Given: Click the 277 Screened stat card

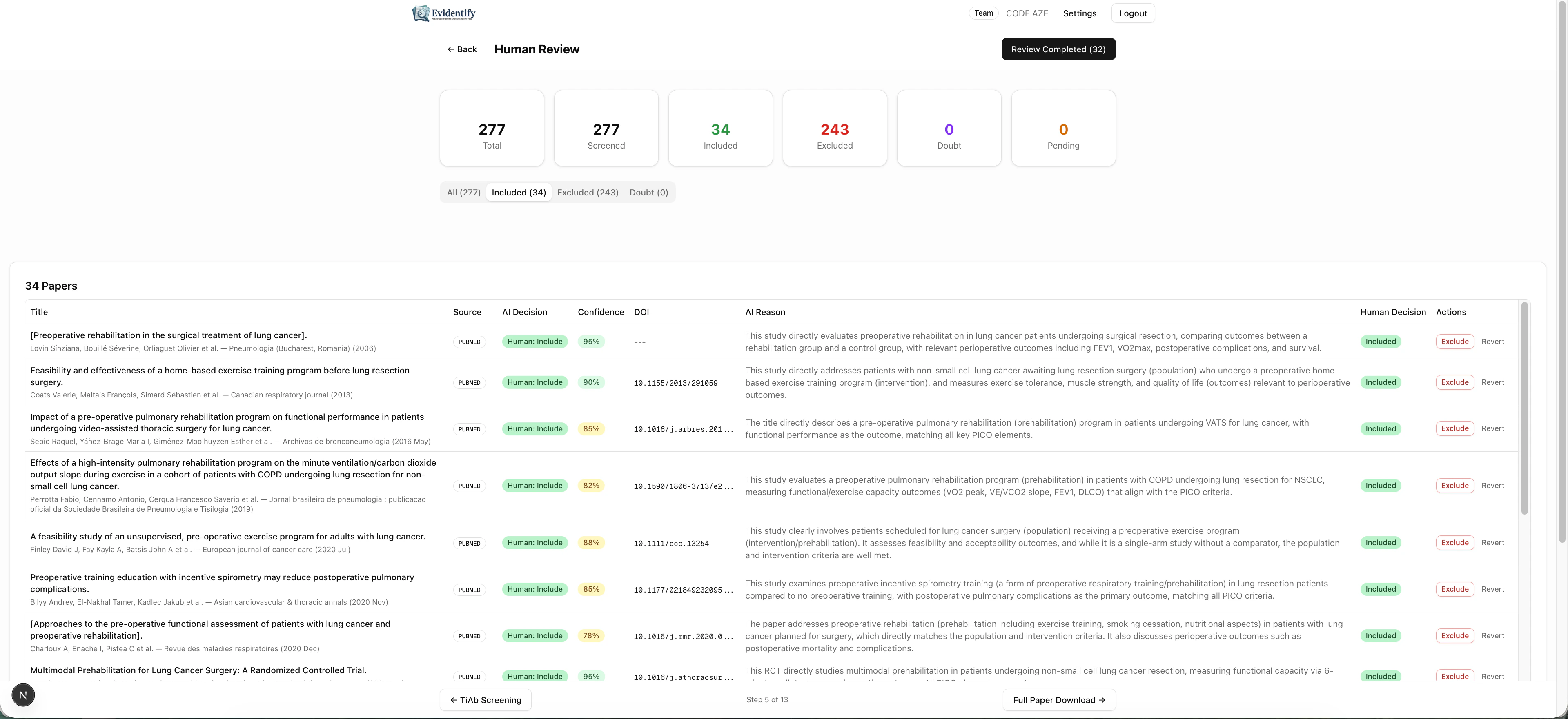Looking at the screenshot, I should coord(606,129).
